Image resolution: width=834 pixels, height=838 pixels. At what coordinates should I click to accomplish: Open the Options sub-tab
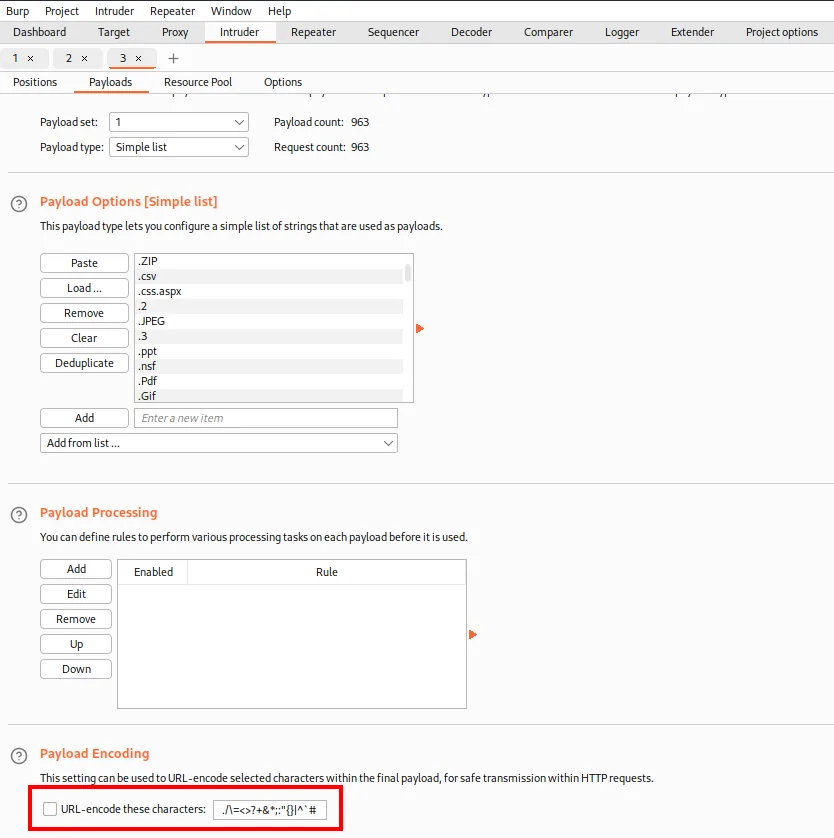tap(283, 82)
